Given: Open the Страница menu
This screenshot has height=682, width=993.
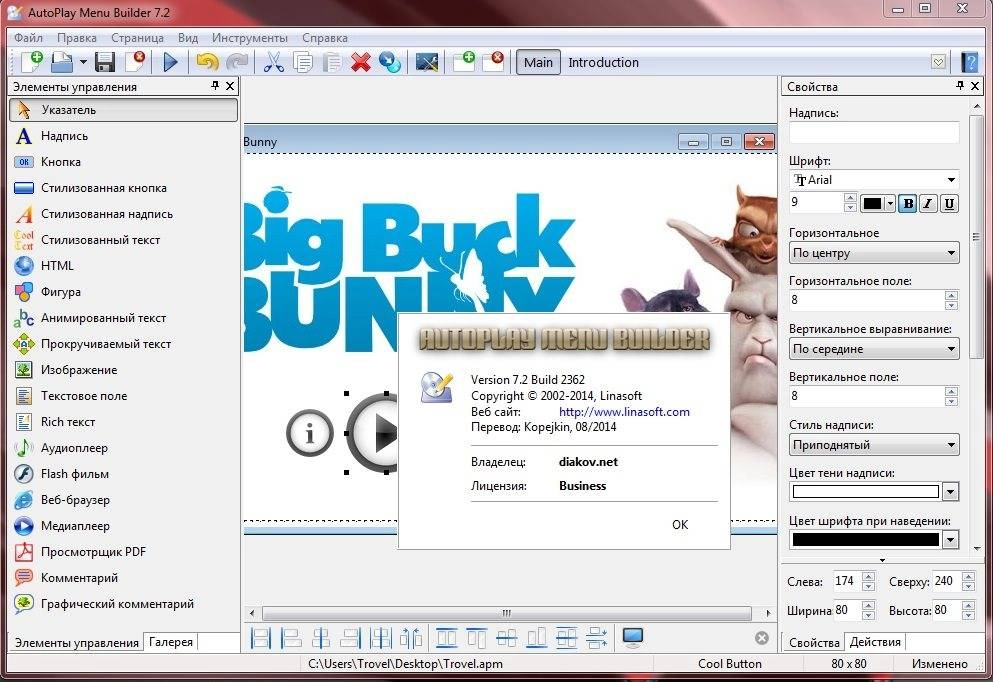Looking at the screenshot, I should click(137, 38).
